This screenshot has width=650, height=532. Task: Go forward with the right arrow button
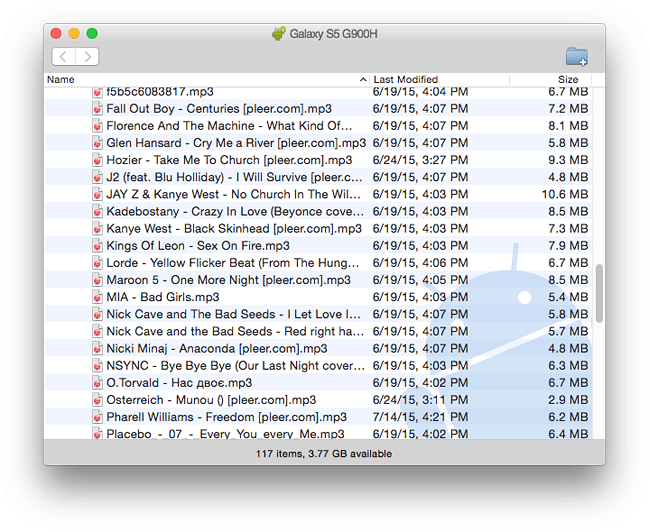pyautogui.click(x=87, y=56)
